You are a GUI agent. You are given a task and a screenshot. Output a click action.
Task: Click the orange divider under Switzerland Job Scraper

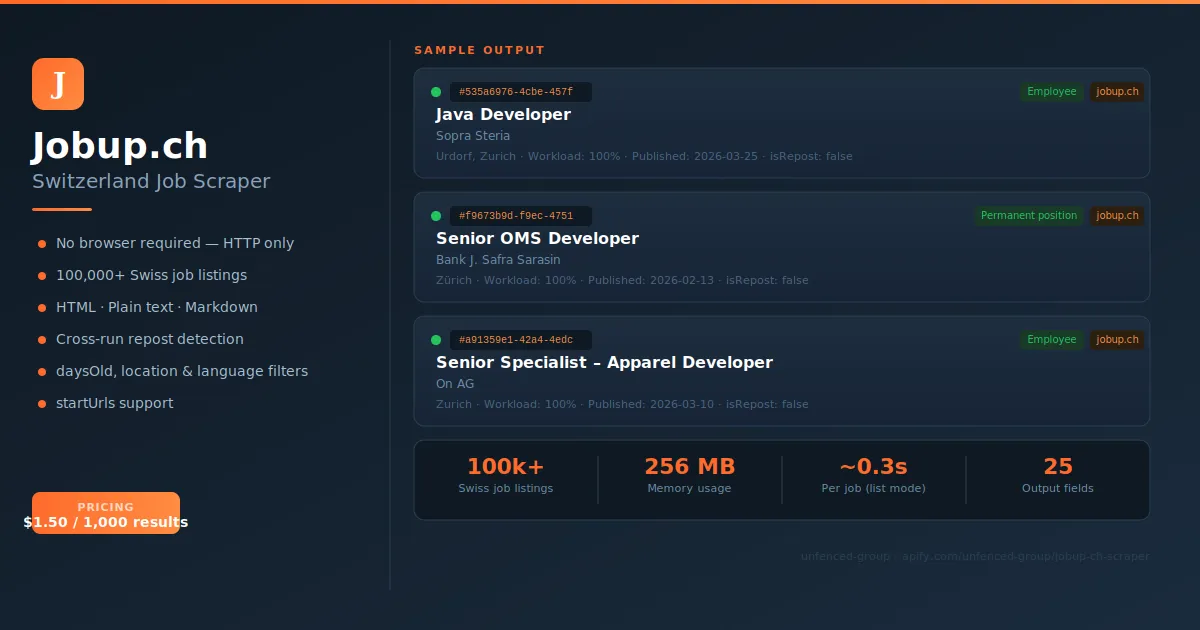pos(61,210)
